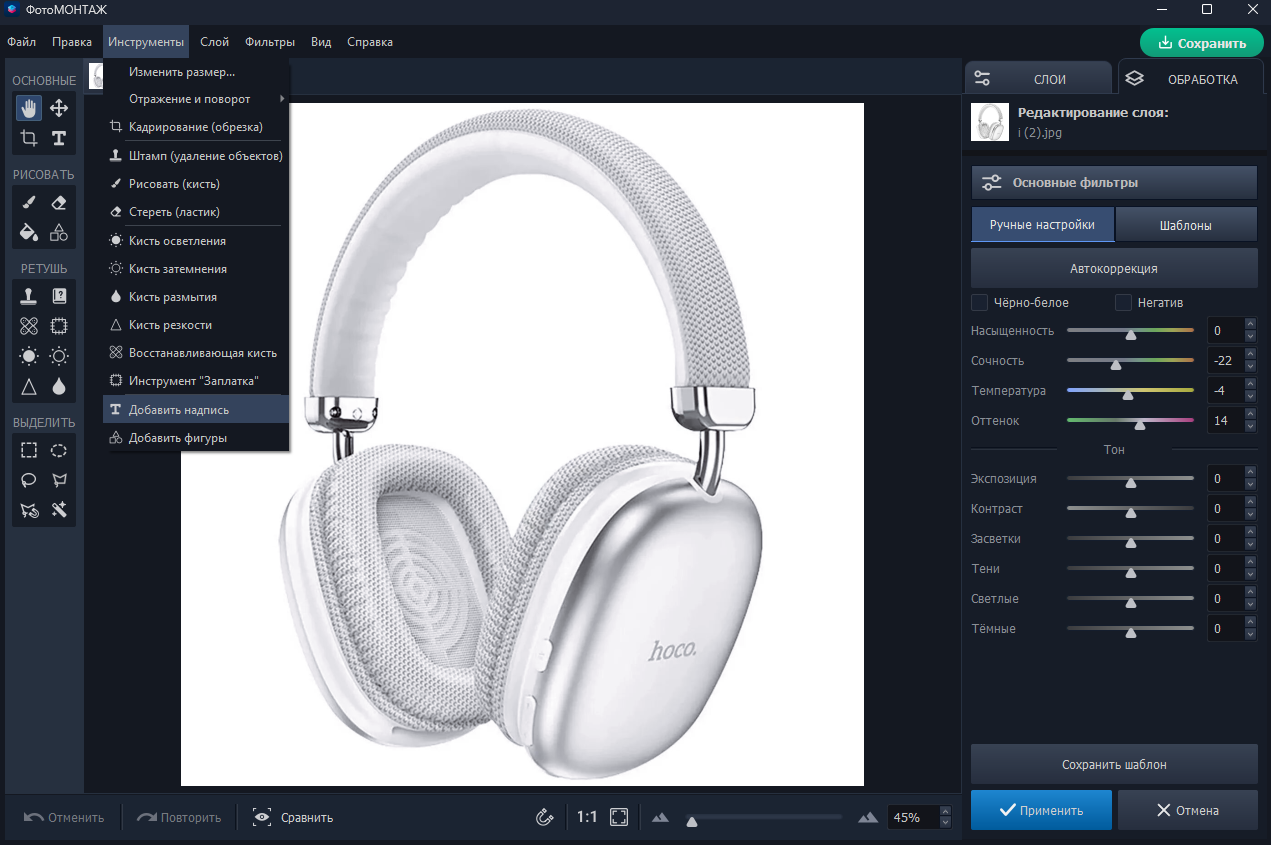Select the hand pan tool
The image size is (1271, 845).
tap(29, 108)
